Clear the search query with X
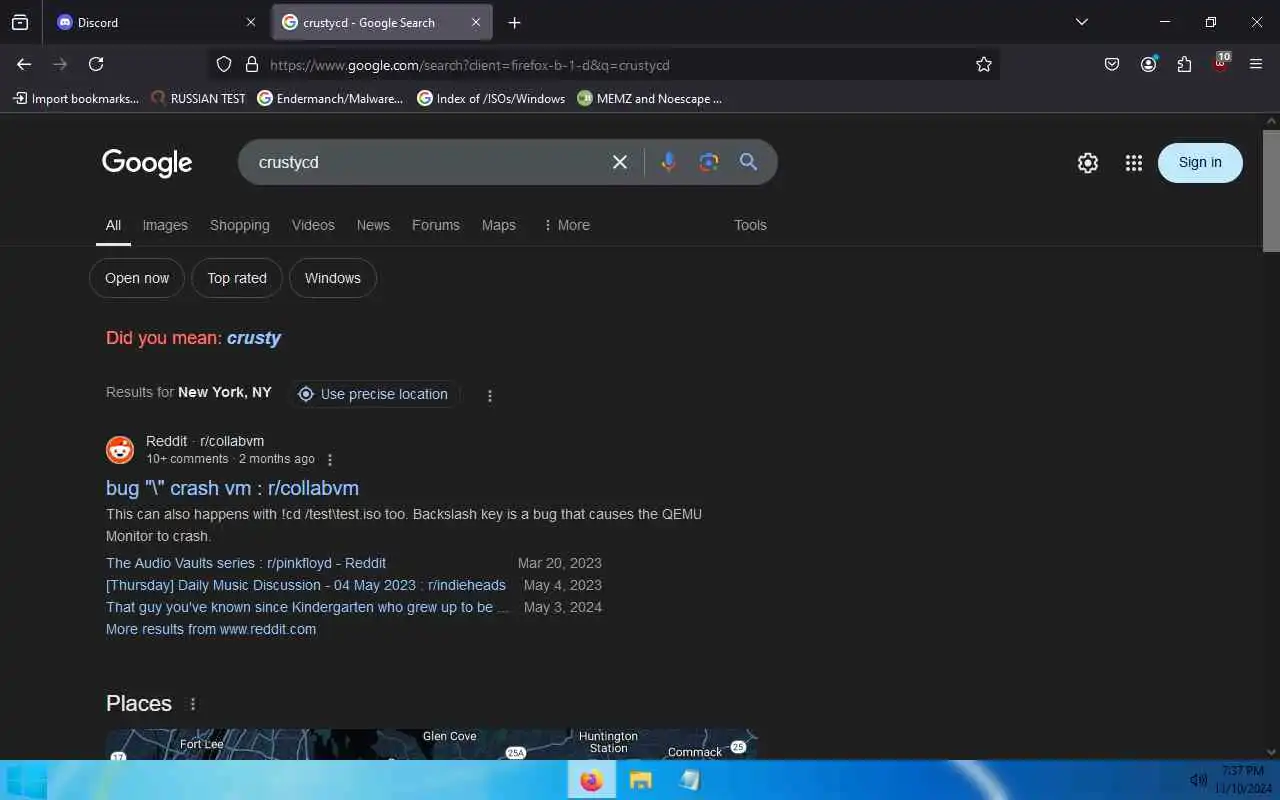The image size is (1280, 800). pyautogui.click(x=620, y=162)
